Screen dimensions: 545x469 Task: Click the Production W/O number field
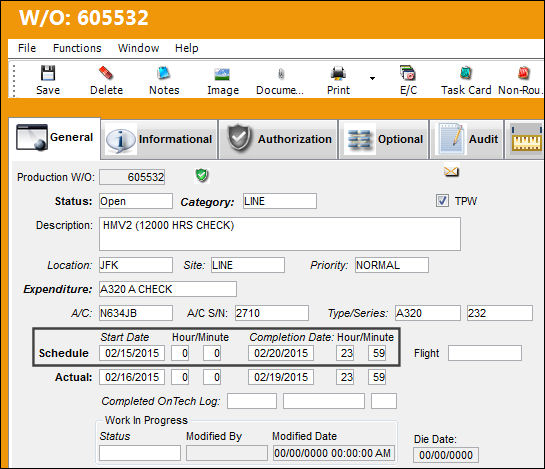click(x=132, y=177)
